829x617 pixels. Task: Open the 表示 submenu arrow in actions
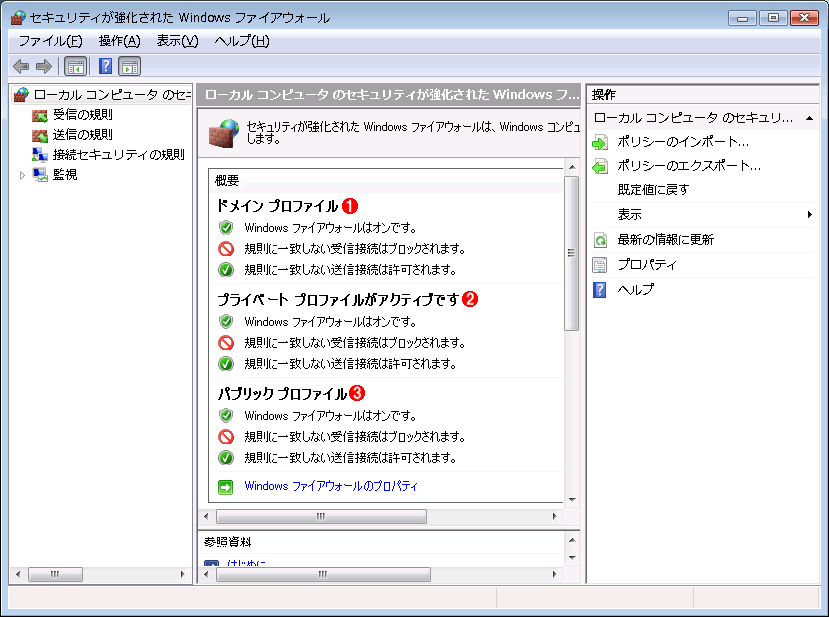(x=809, y=214)
